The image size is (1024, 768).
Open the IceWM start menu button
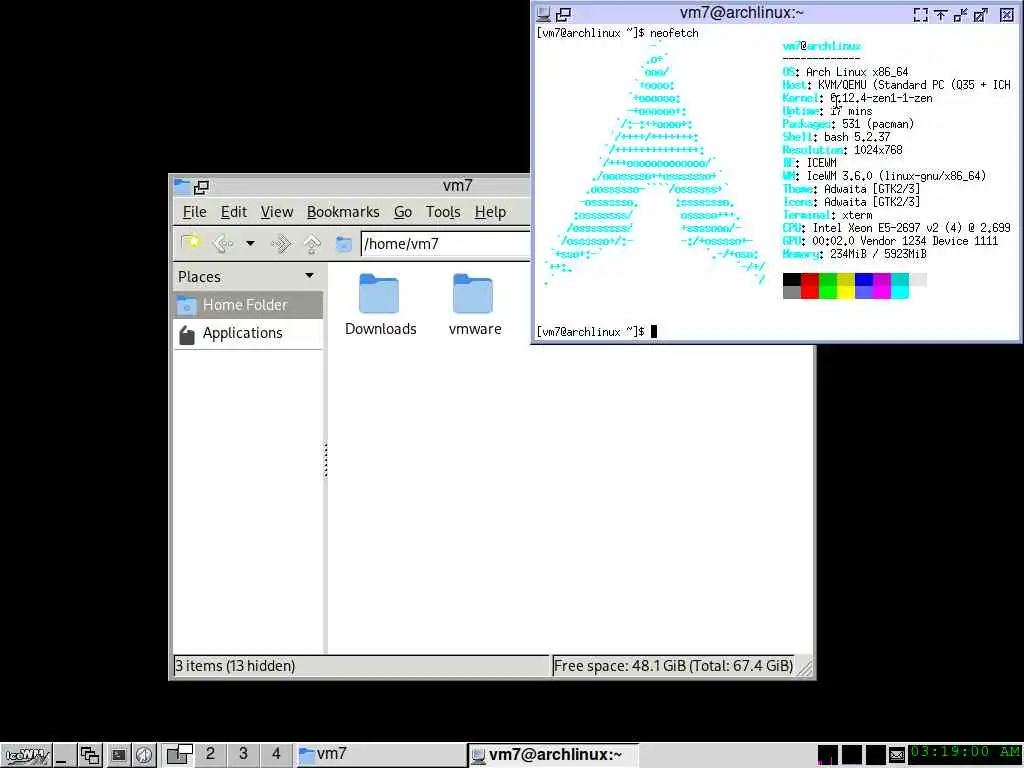[27, 756]
